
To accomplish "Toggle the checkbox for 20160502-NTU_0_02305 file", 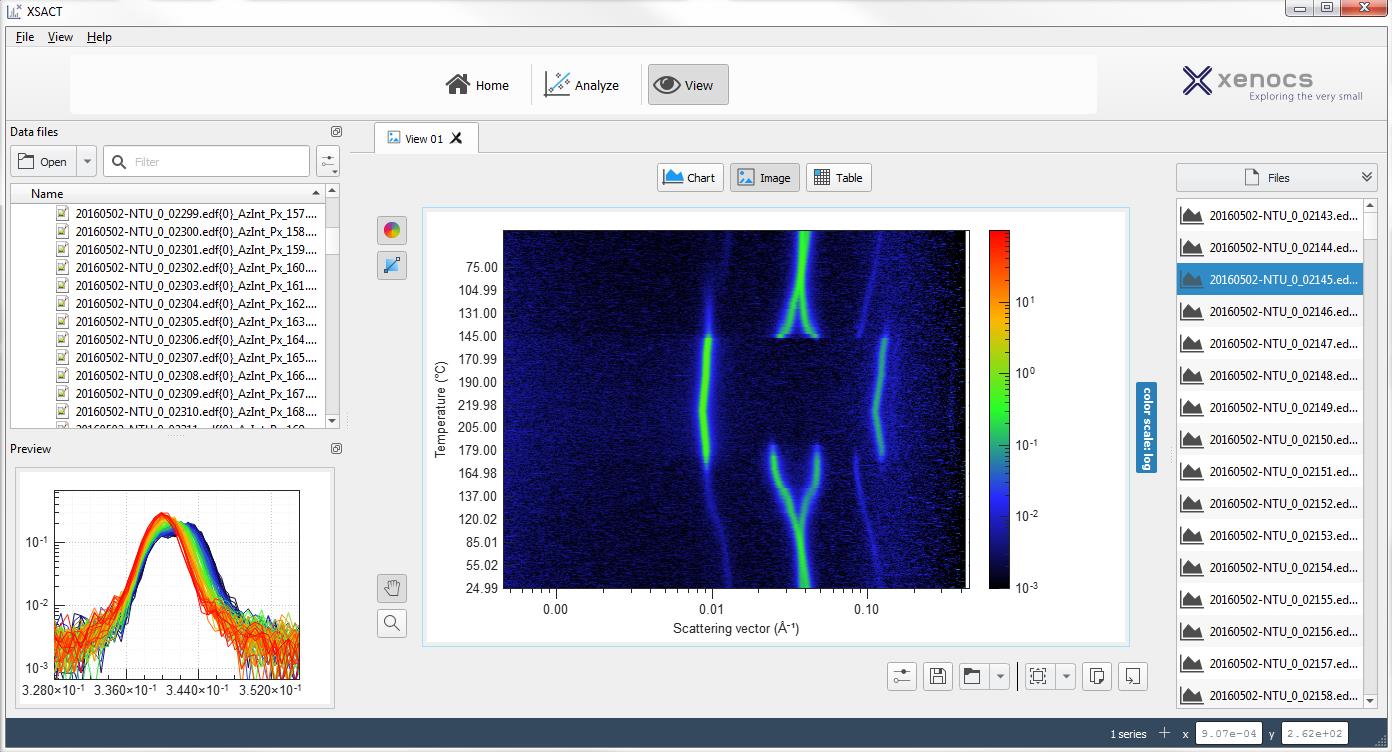I will point(62,321).
